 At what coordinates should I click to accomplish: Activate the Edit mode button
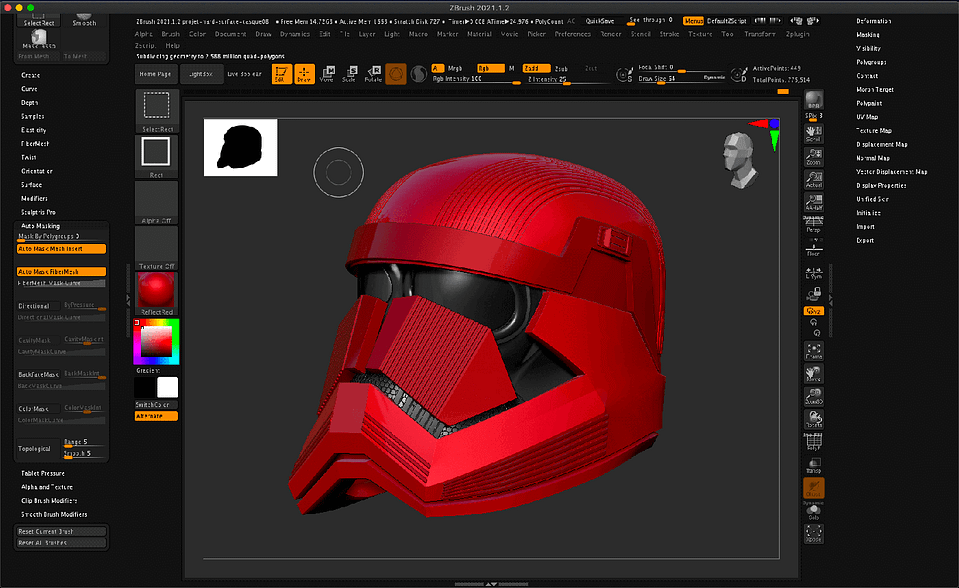tap(281, 73)
